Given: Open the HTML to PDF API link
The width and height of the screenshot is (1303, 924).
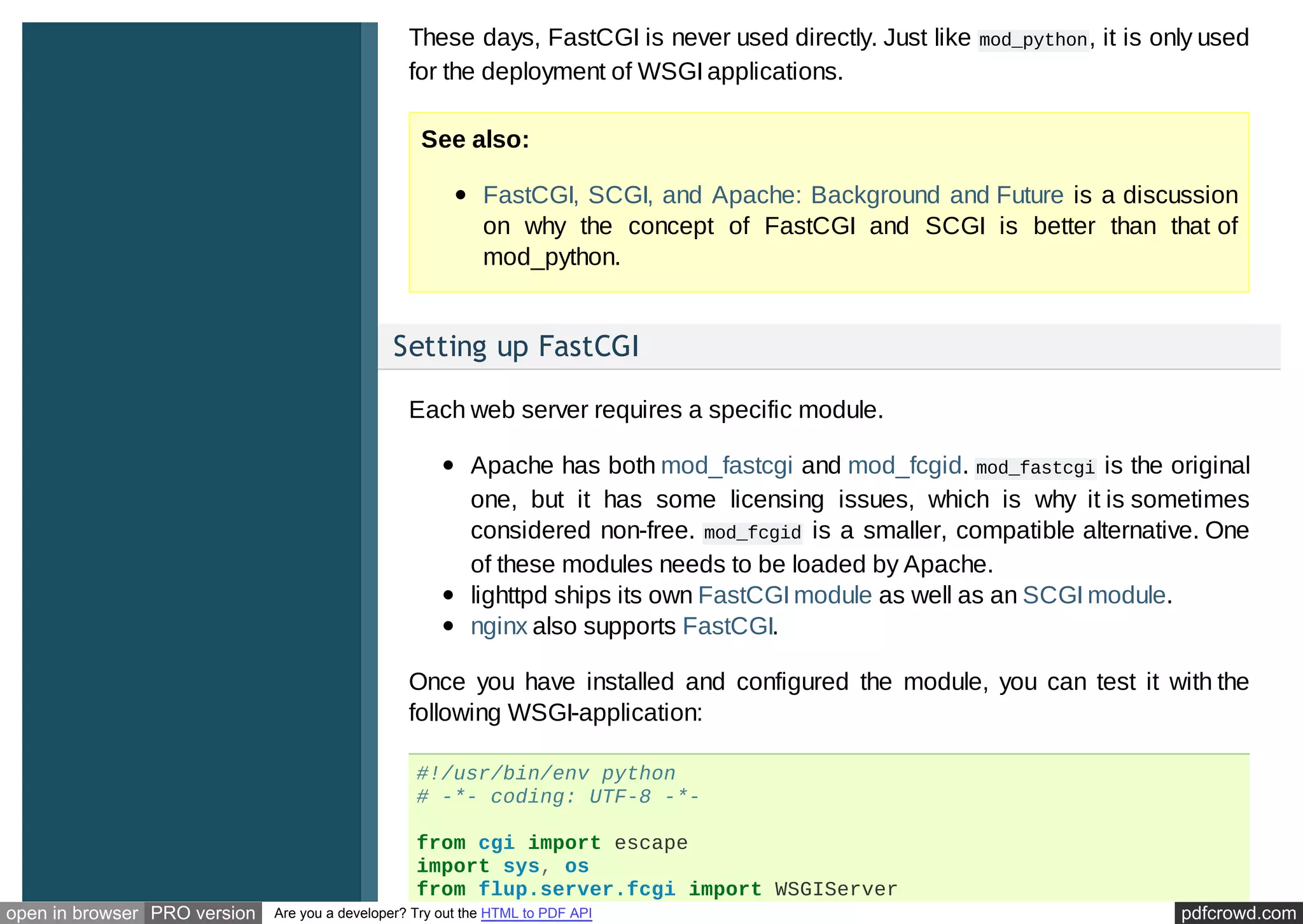Looking at the screenshot, I should click(536, 914).
